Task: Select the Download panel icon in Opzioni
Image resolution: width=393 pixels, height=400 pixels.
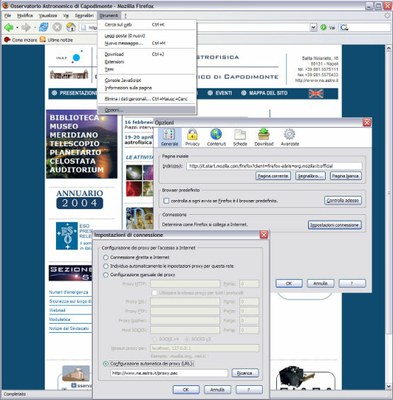Action: (264, 137)
